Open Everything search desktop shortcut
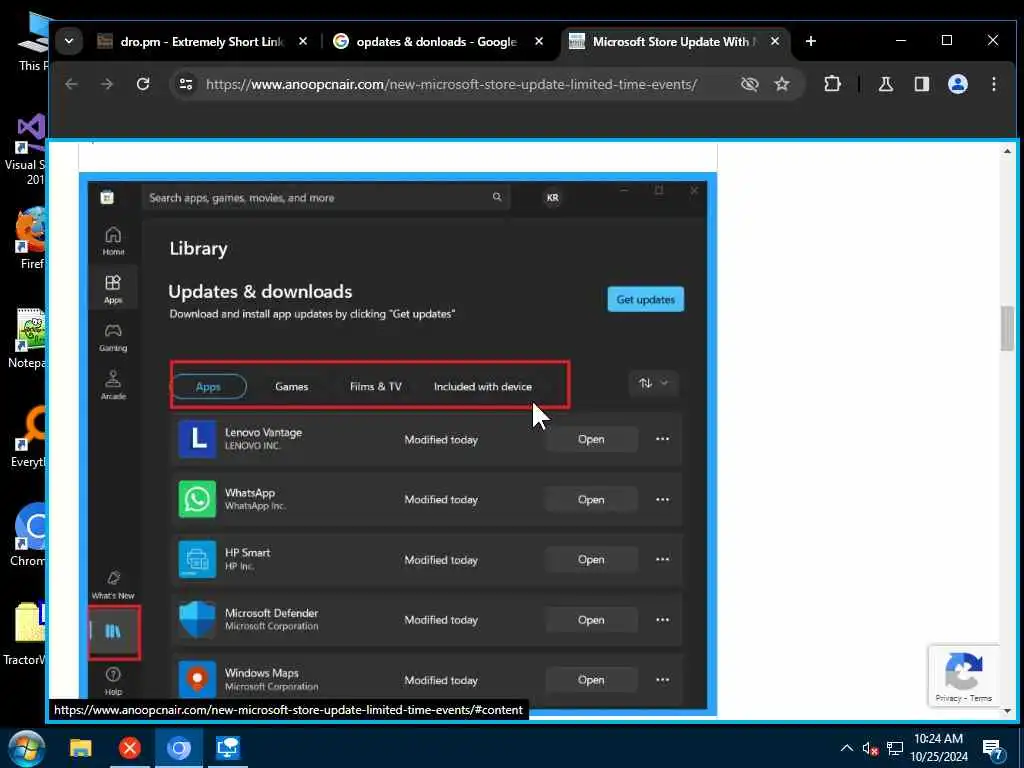The width and height of the screenshot is (1024, 768). (27, 438)
